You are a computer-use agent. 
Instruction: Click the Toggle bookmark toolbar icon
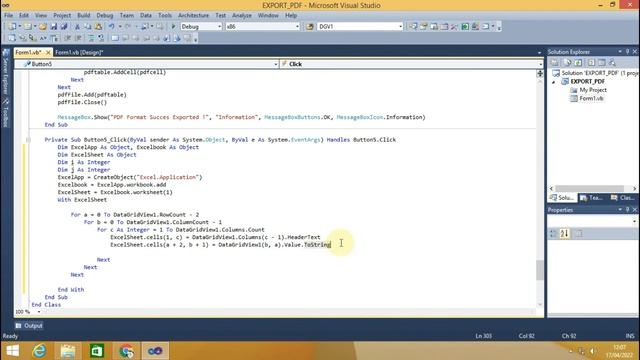click(x=115, y=38)
